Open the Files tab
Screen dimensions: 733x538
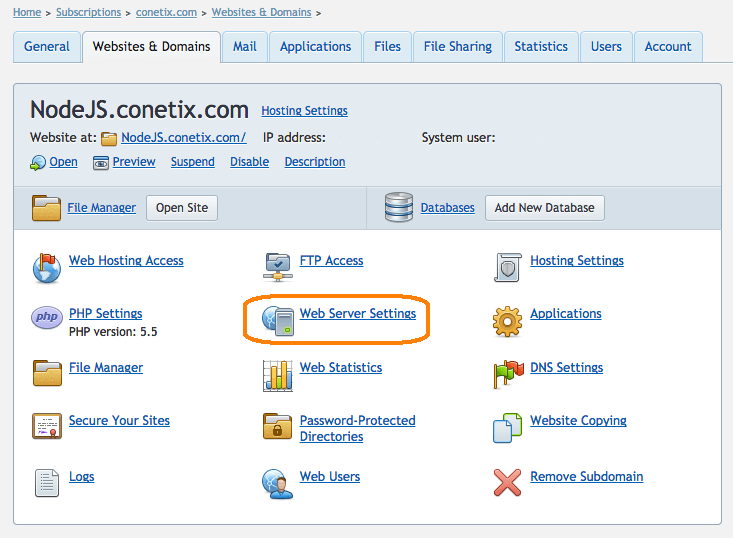[x=388, y=47]
